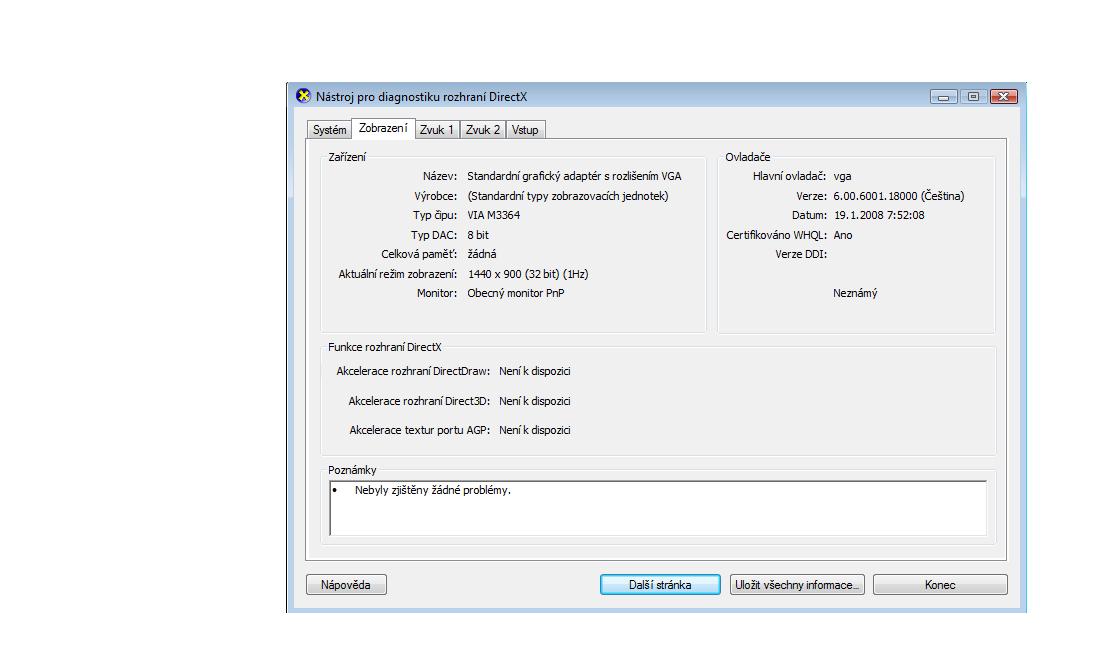Click the Další stránka button
The width and height of the screenshot is (1119, 668).
[x=660, y=584]
